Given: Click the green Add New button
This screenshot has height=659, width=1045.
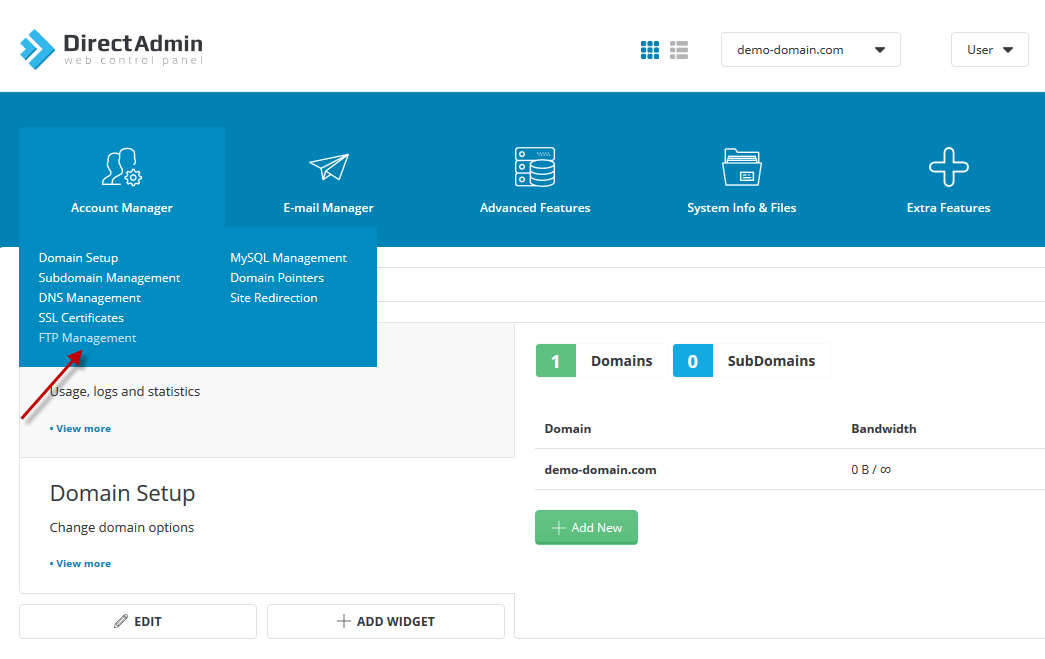Looking at the screenshot, I should [x=586, y=528].
